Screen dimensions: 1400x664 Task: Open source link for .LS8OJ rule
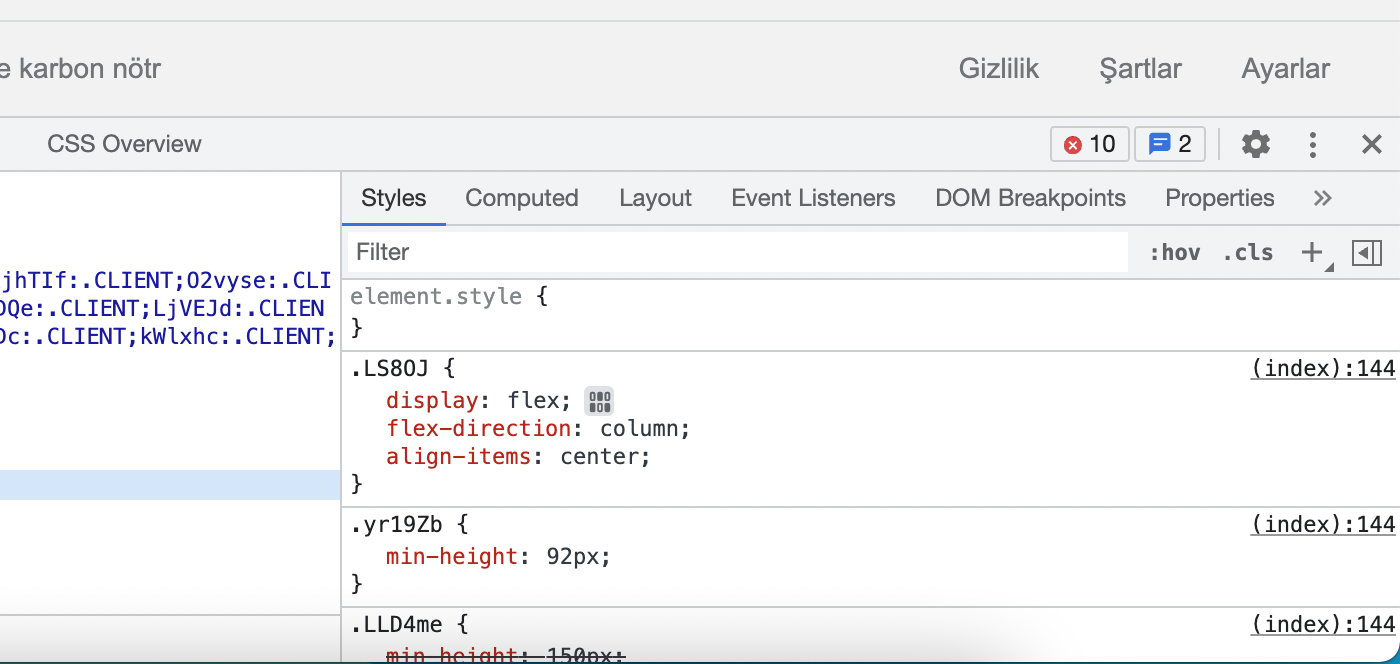pyautogui.click(x=1323, y=369)
